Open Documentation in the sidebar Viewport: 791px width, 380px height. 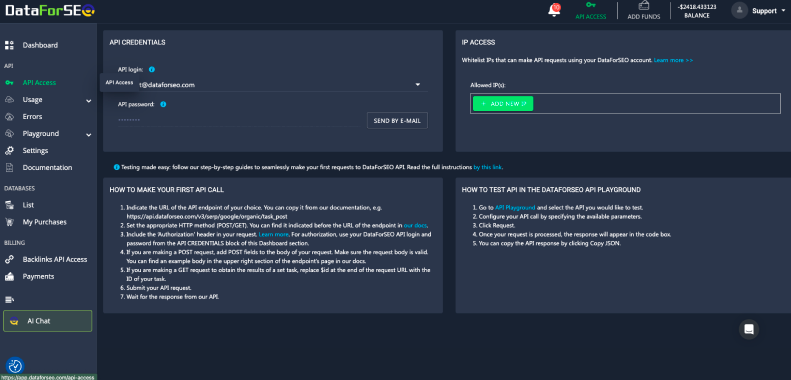47,168
